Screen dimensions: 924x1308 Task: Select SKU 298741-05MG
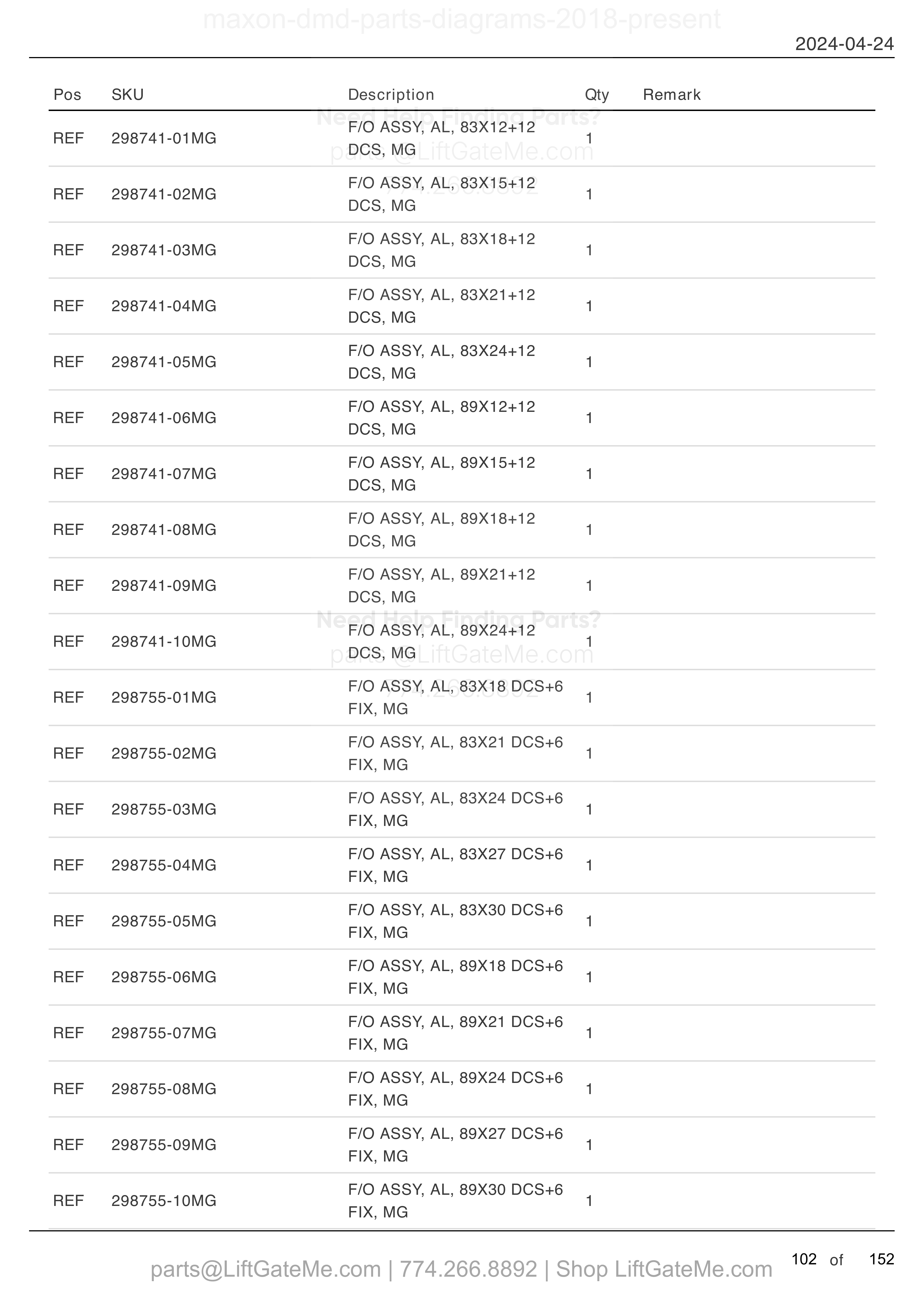click(x=164, y=362)
